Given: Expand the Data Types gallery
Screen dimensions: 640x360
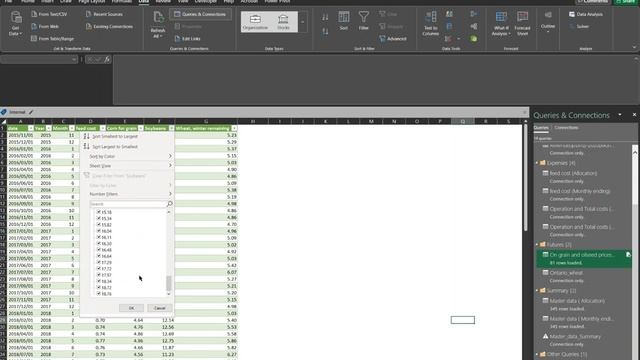Looking at the screenshot, I should pos(302,22).
